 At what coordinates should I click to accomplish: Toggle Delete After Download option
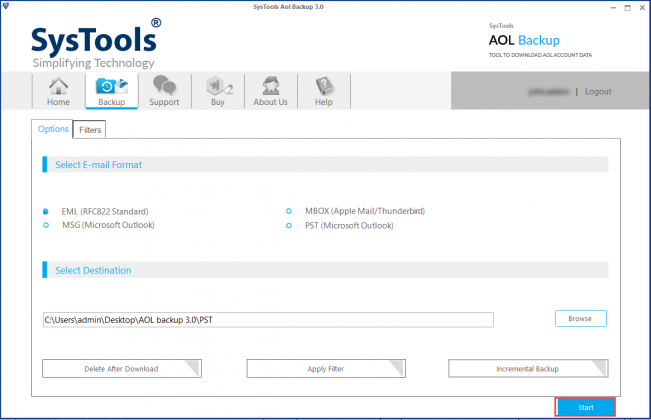pyautogui.click(x=121, y=369)
